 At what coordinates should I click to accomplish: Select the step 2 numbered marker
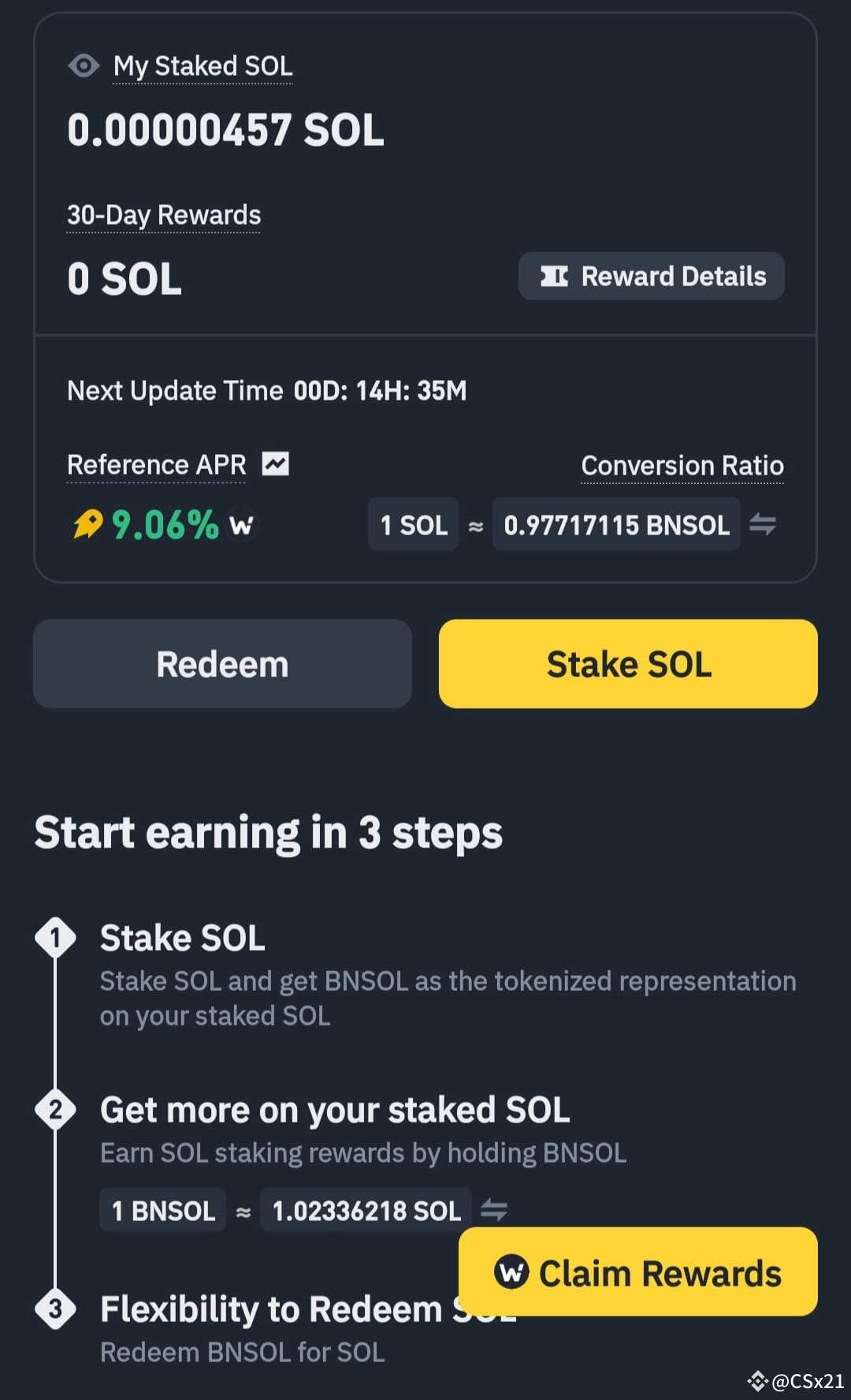point(56,1110)
